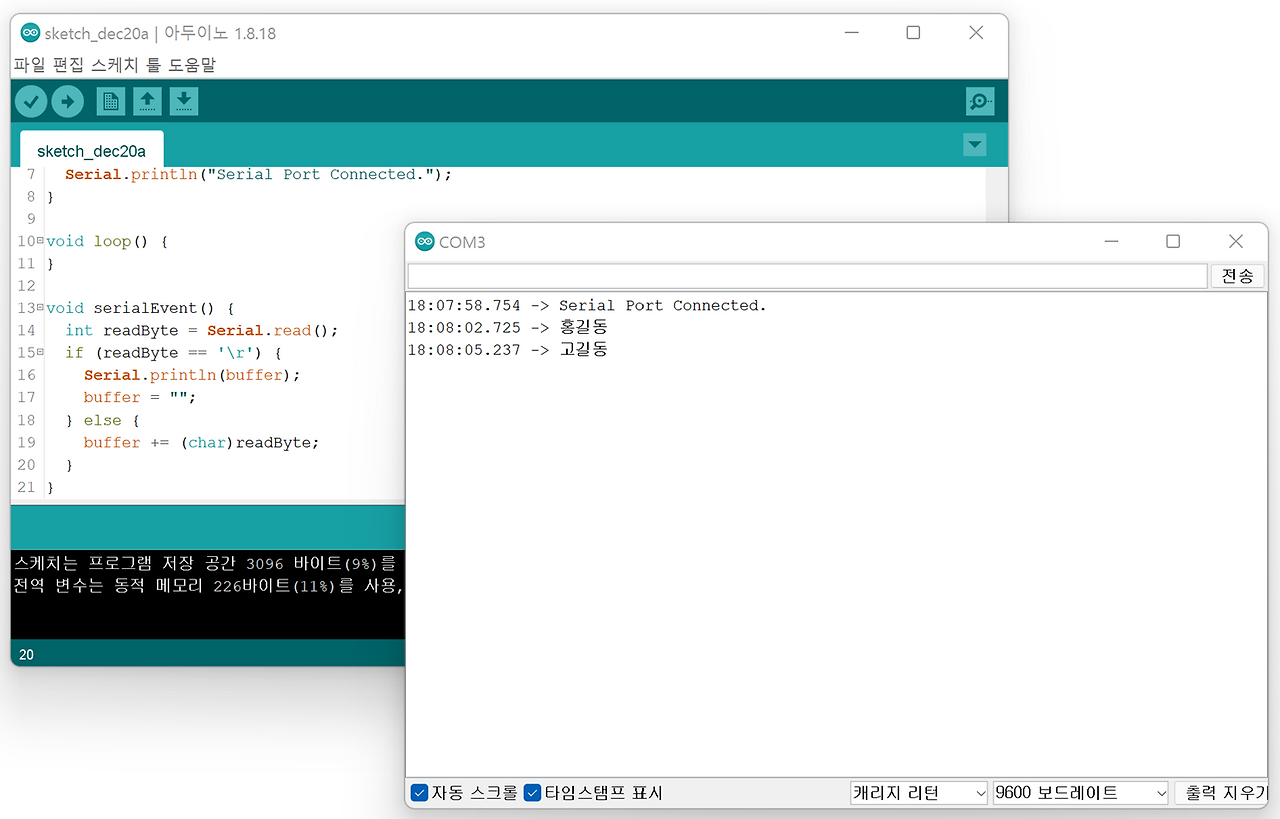The image size is (1280, 819).
Task: Save the sketch using the Save icon
Action: 184,101
